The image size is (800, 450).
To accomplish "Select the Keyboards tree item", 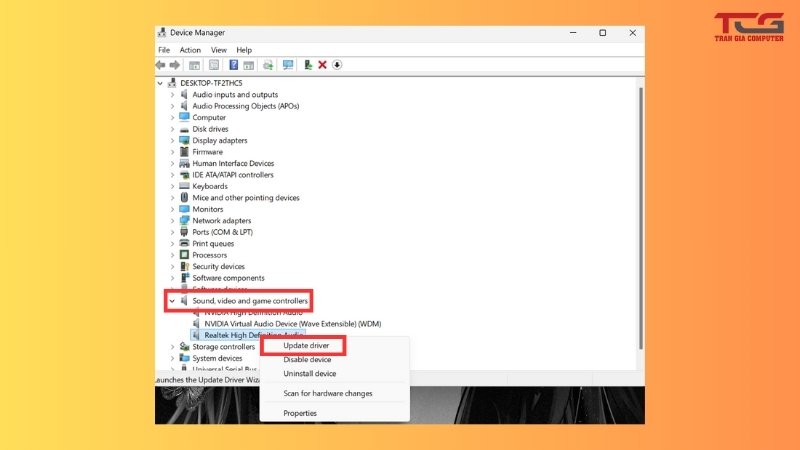I will tap(210, 186).
